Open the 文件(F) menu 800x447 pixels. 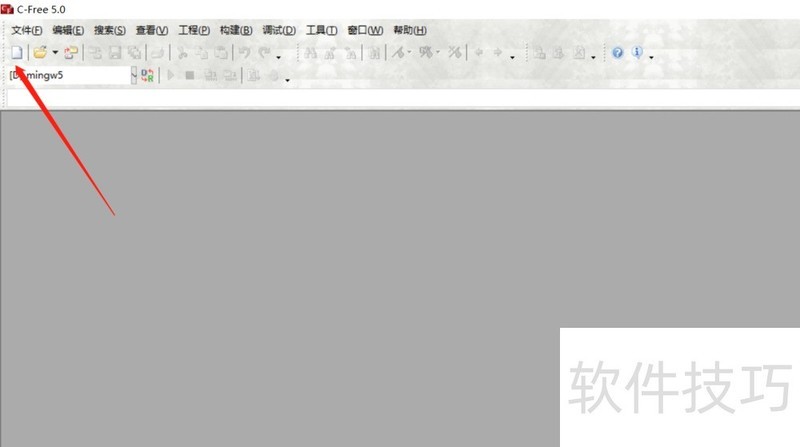27,30
